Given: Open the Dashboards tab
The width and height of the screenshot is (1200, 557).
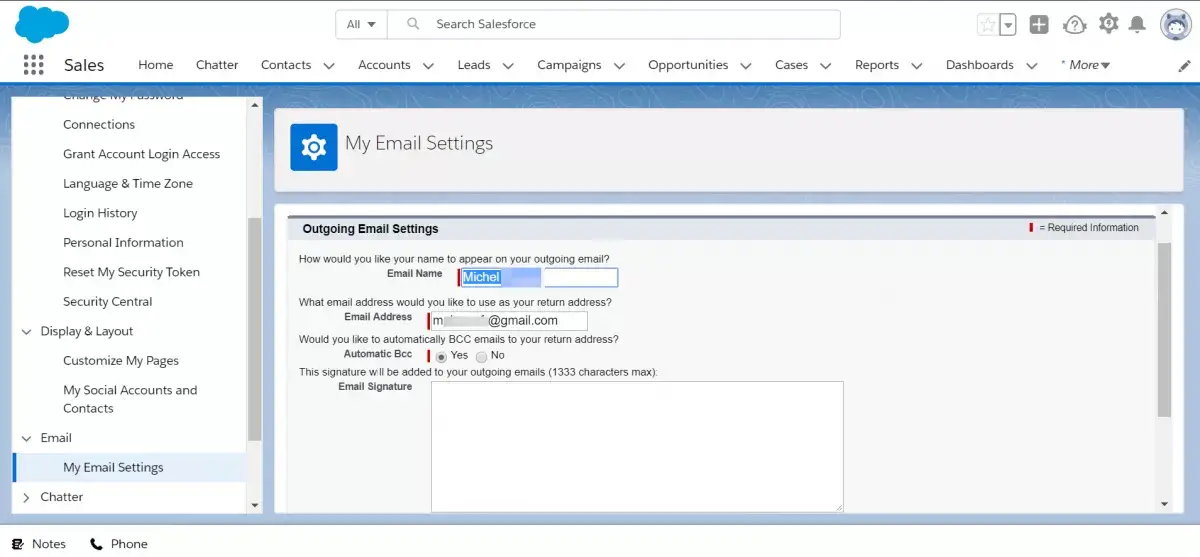Looking at the screenshot, I should (980, 65).
